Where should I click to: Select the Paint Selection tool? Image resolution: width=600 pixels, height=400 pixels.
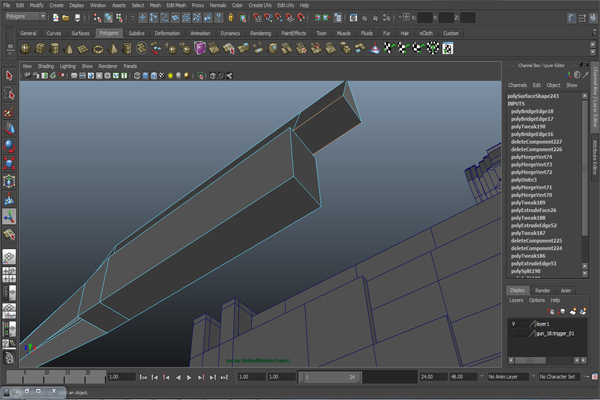click(x=9, y=111)
